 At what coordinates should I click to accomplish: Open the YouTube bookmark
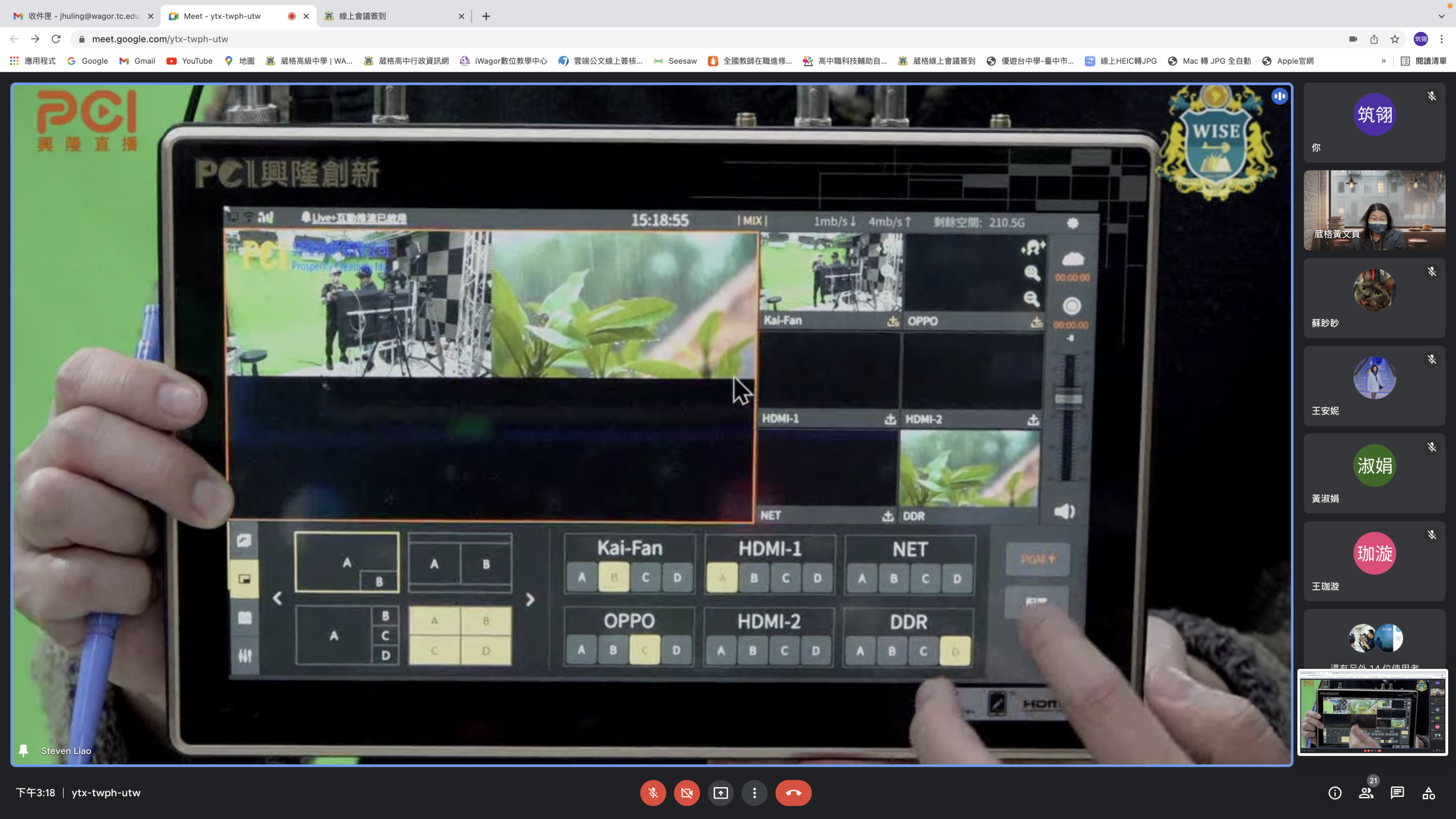pyautogui.click(x=189, y=61)
